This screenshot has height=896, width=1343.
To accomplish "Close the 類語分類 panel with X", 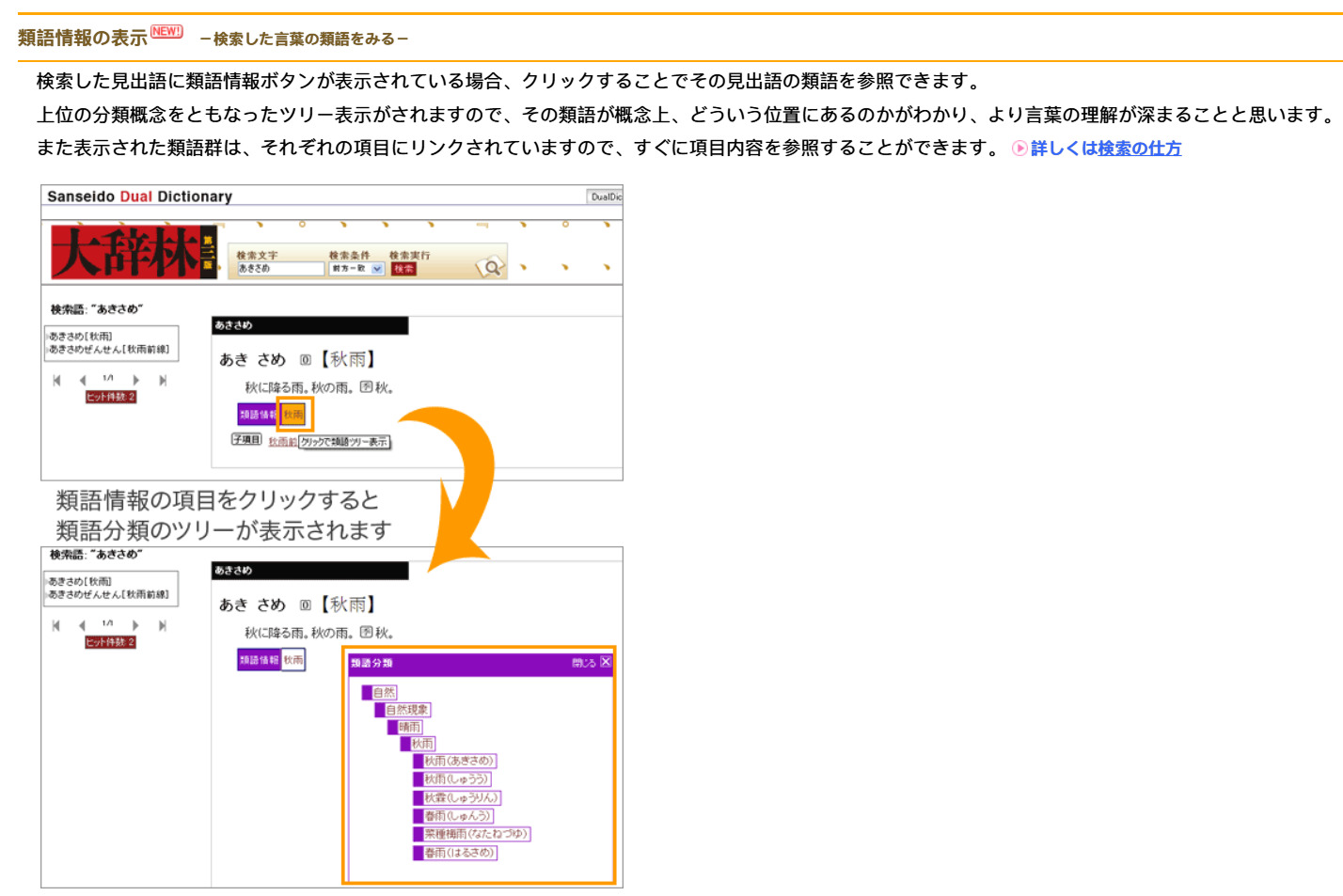I will pos(606,662).
